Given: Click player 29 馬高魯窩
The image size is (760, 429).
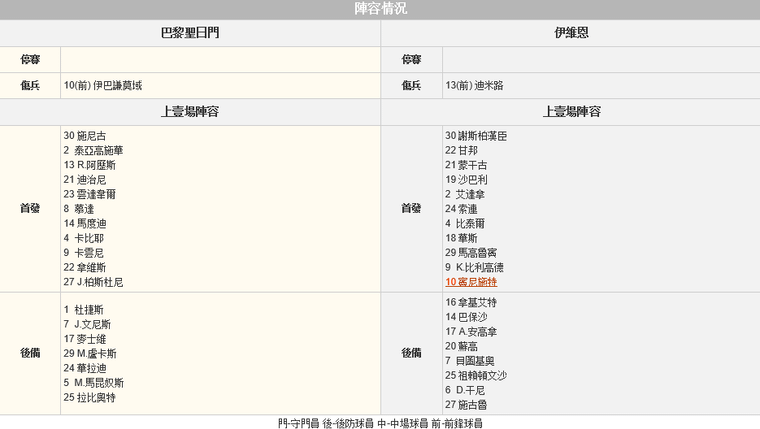Looking at the screenshot, I should [471, 253].
